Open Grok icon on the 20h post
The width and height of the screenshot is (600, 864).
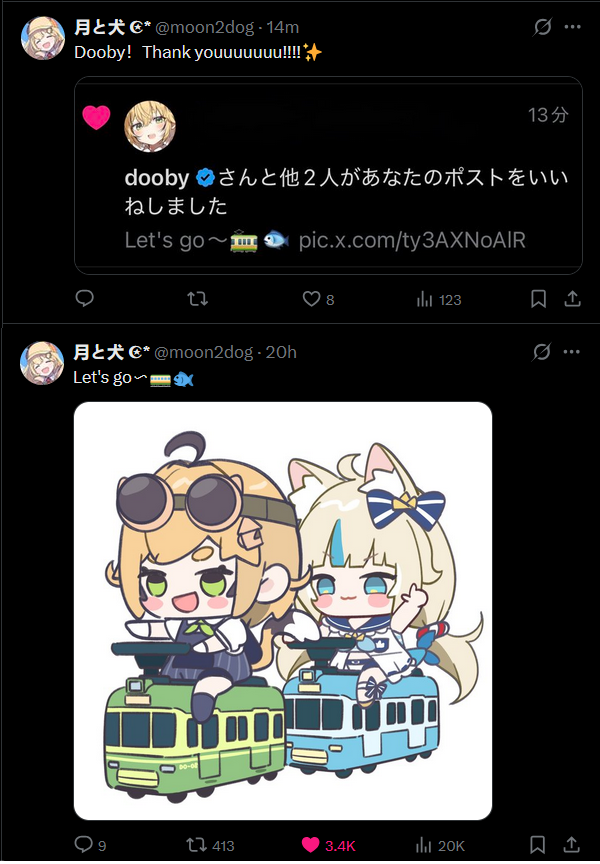coord(542,352)
